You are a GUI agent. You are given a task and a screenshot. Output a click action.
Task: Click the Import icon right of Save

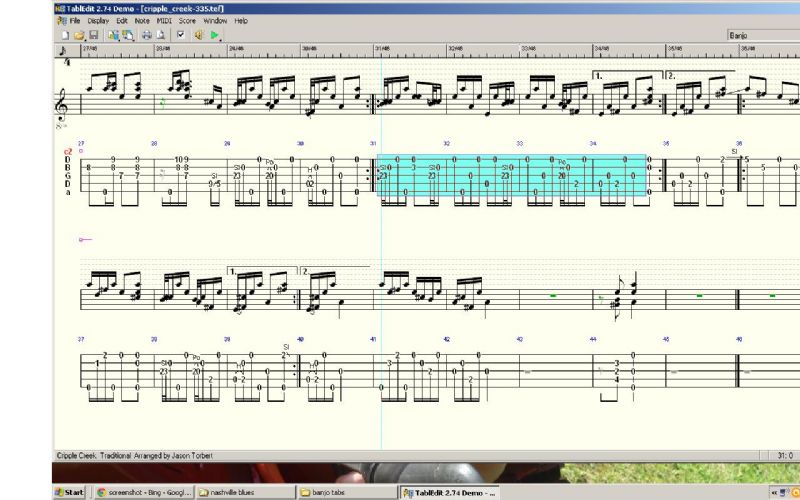coord(113,35)
